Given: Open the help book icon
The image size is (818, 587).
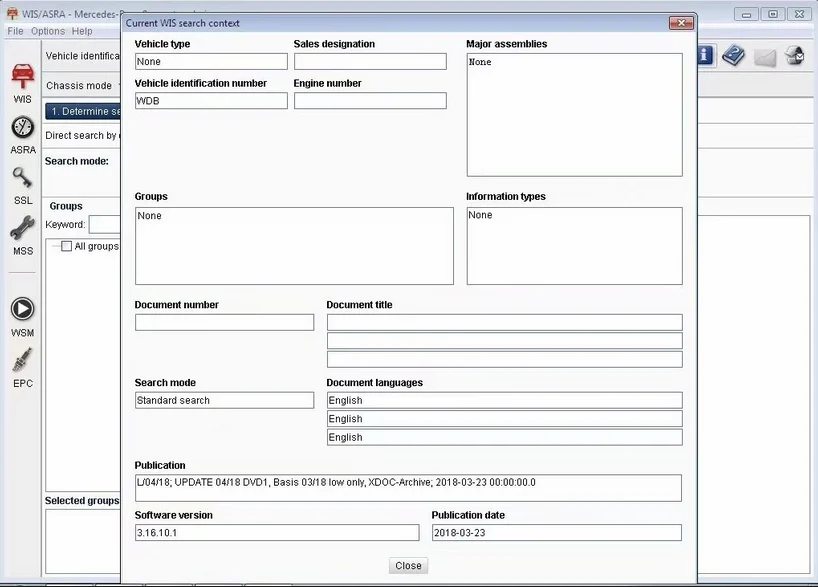Looking at the screenshot, I should pos(734,56).
